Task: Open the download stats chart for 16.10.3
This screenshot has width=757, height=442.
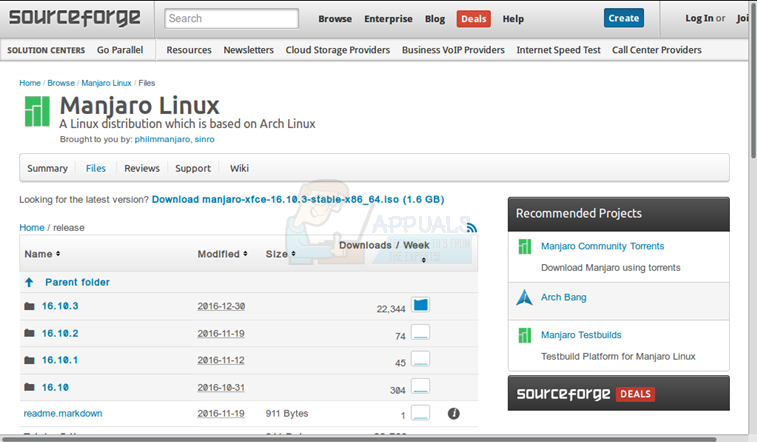Action: 421,305
